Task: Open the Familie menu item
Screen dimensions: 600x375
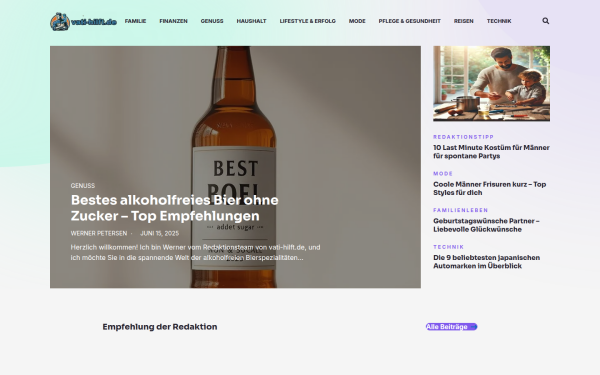Action: click(x=135, y=21)
